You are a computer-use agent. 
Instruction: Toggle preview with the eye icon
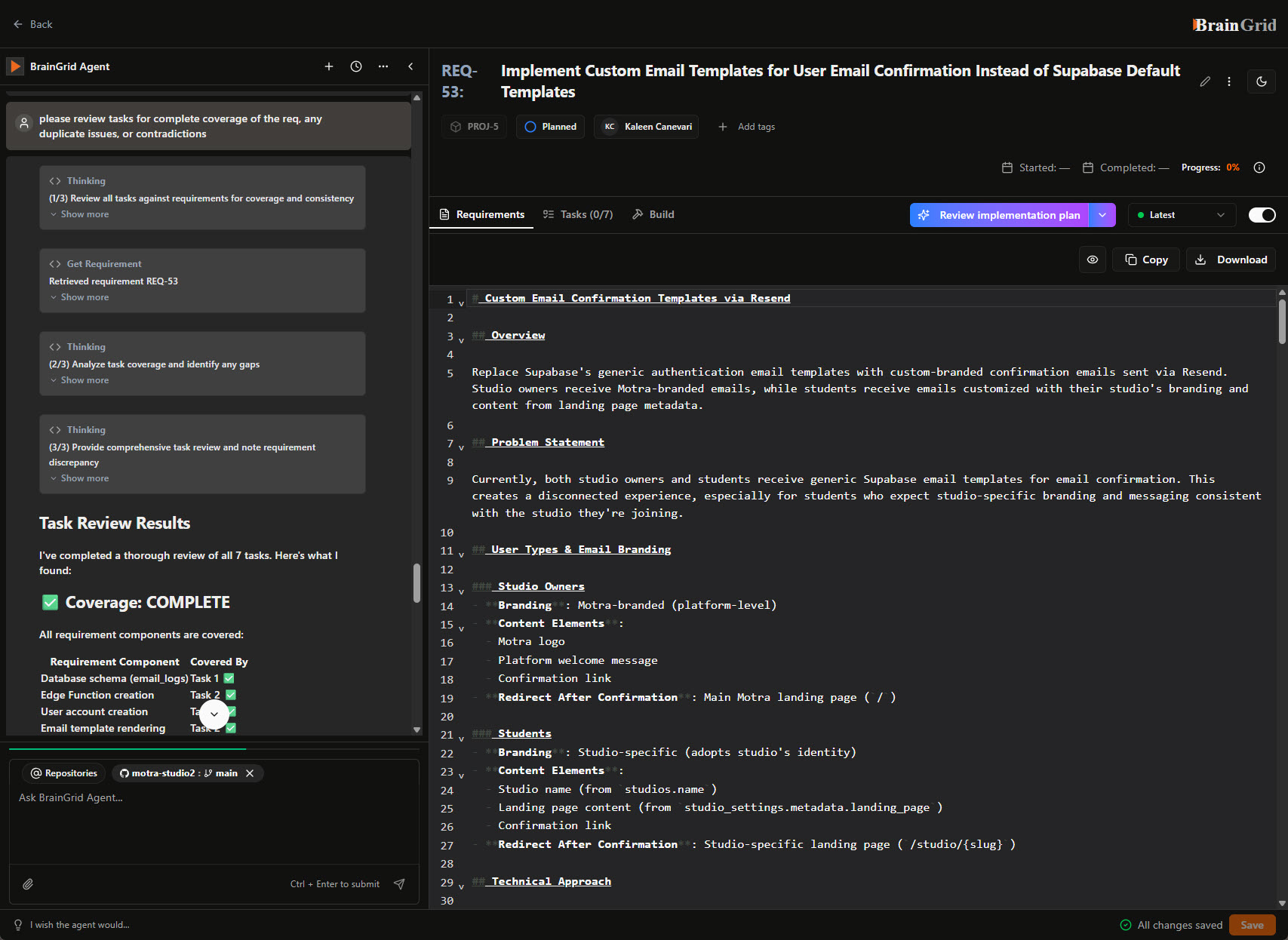tap(1092, 260)
